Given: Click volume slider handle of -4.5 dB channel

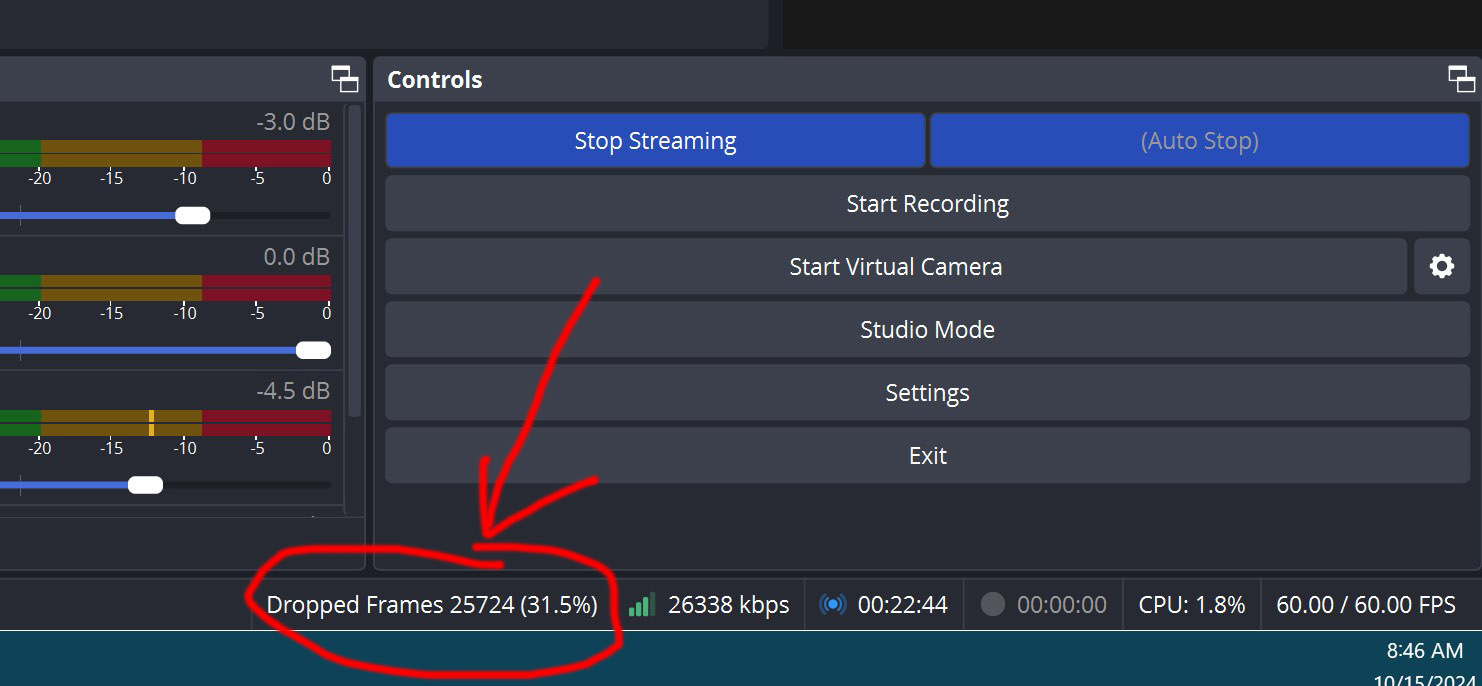Looking at the screenshot, I should pos(145,485).
